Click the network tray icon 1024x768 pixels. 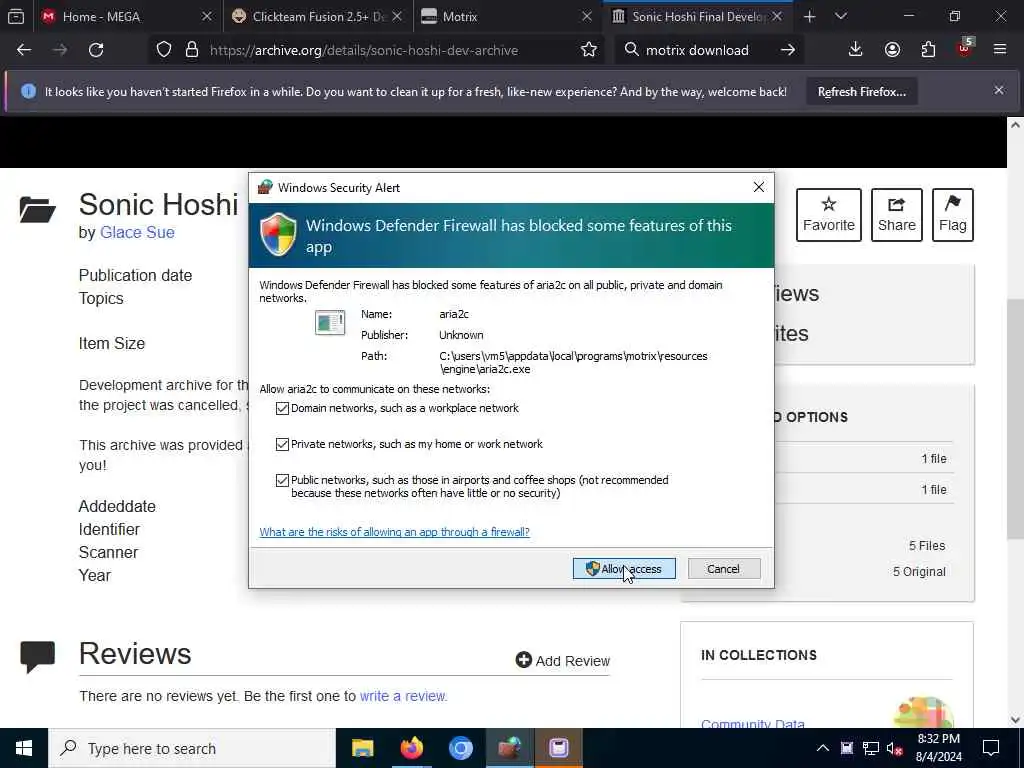pyautogui.click(x=871, y=748)
